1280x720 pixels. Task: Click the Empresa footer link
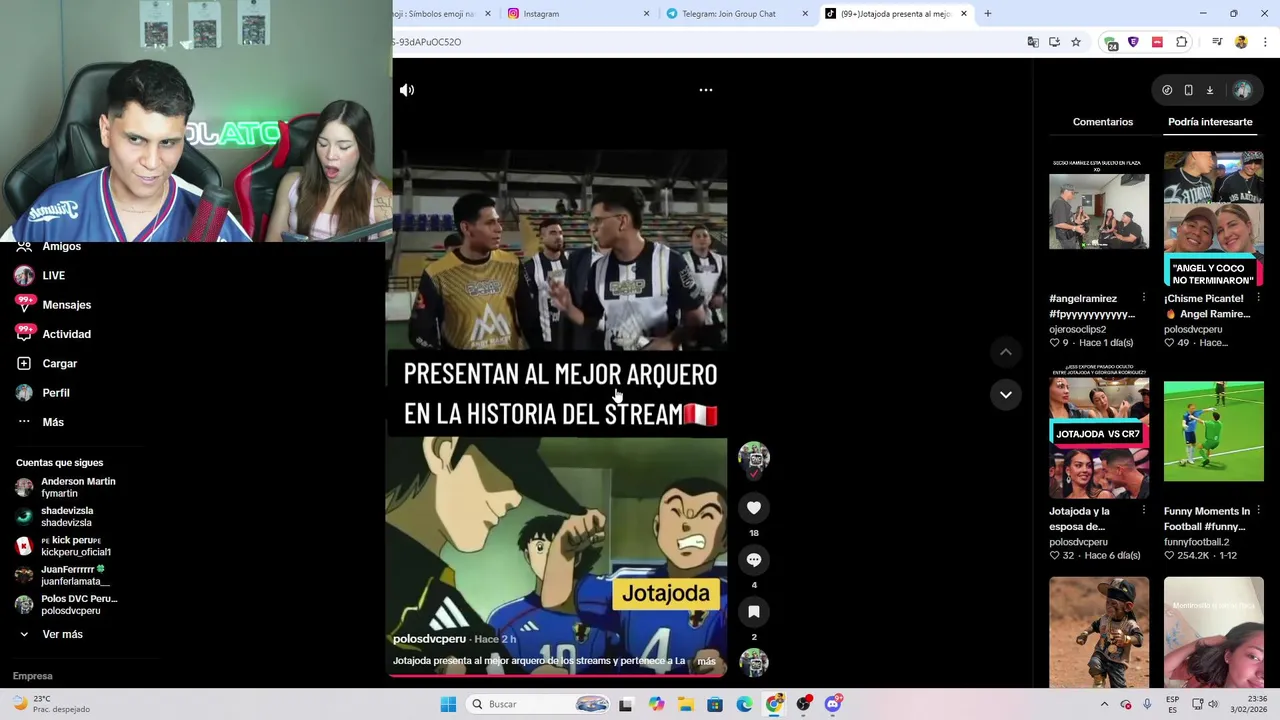click(32, 676)
